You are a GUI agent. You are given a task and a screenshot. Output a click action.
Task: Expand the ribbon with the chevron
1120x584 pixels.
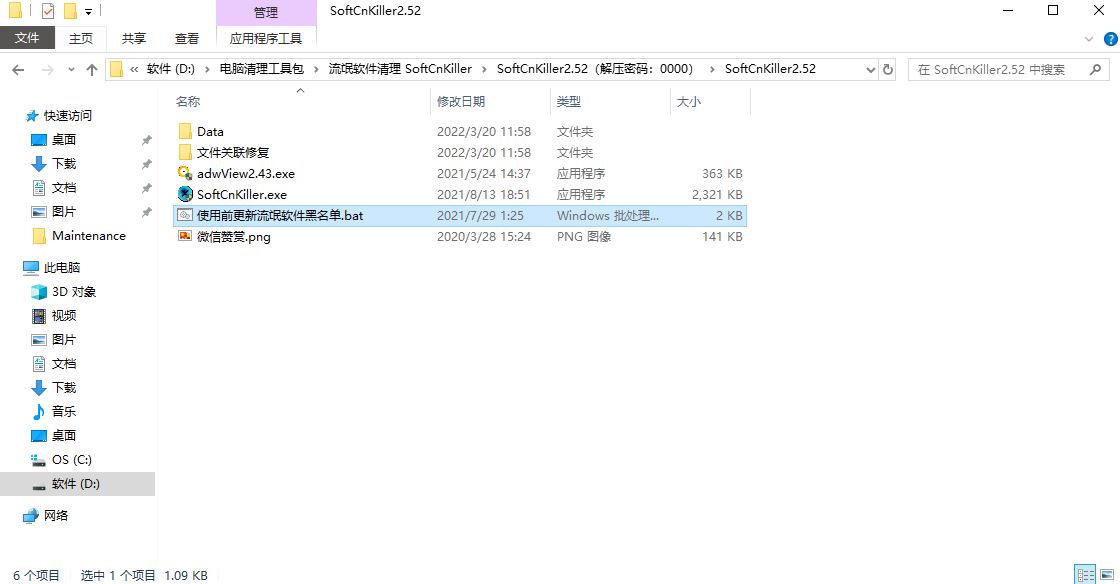[1086, 38]
